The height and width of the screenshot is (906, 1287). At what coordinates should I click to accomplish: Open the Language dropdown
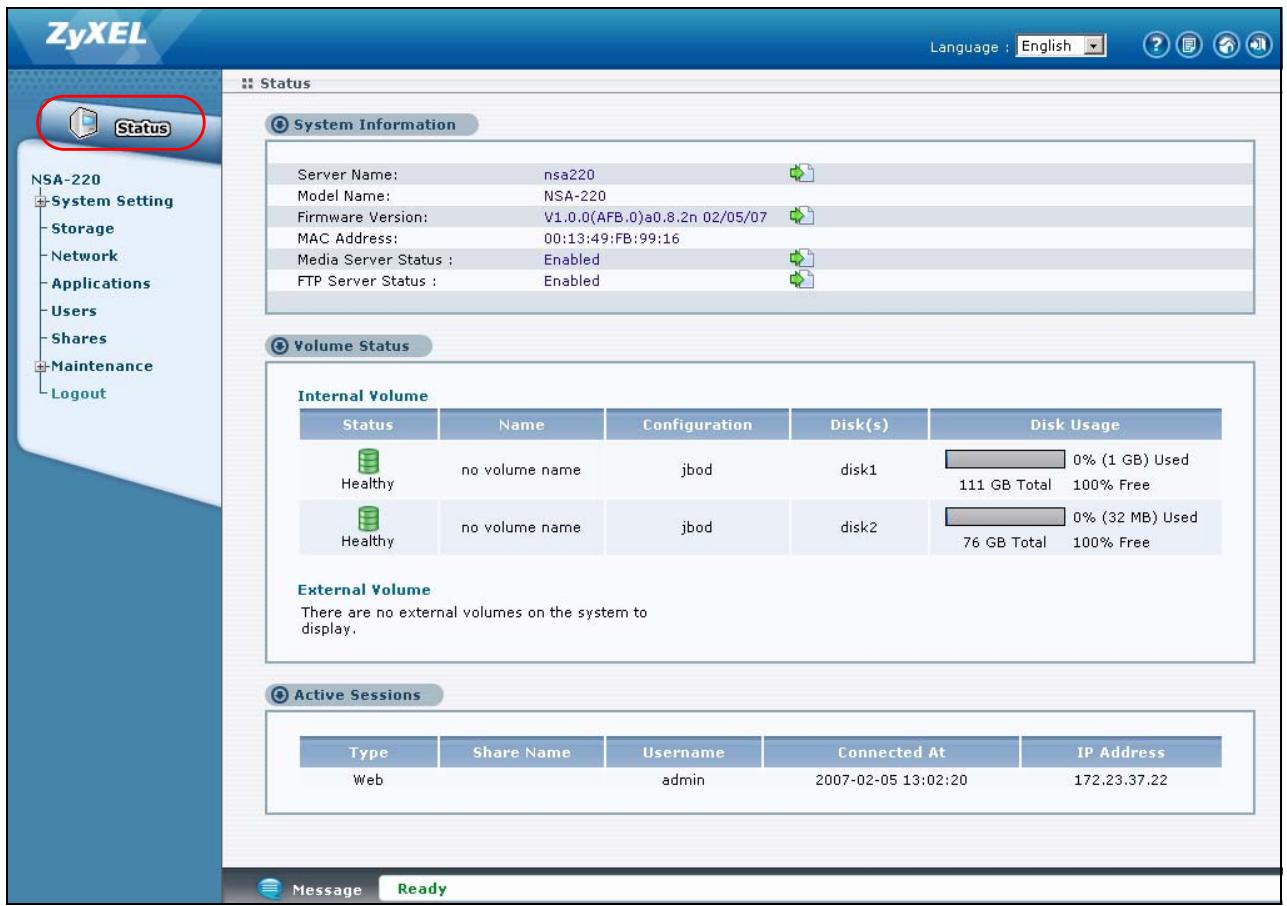[1059, 47]
